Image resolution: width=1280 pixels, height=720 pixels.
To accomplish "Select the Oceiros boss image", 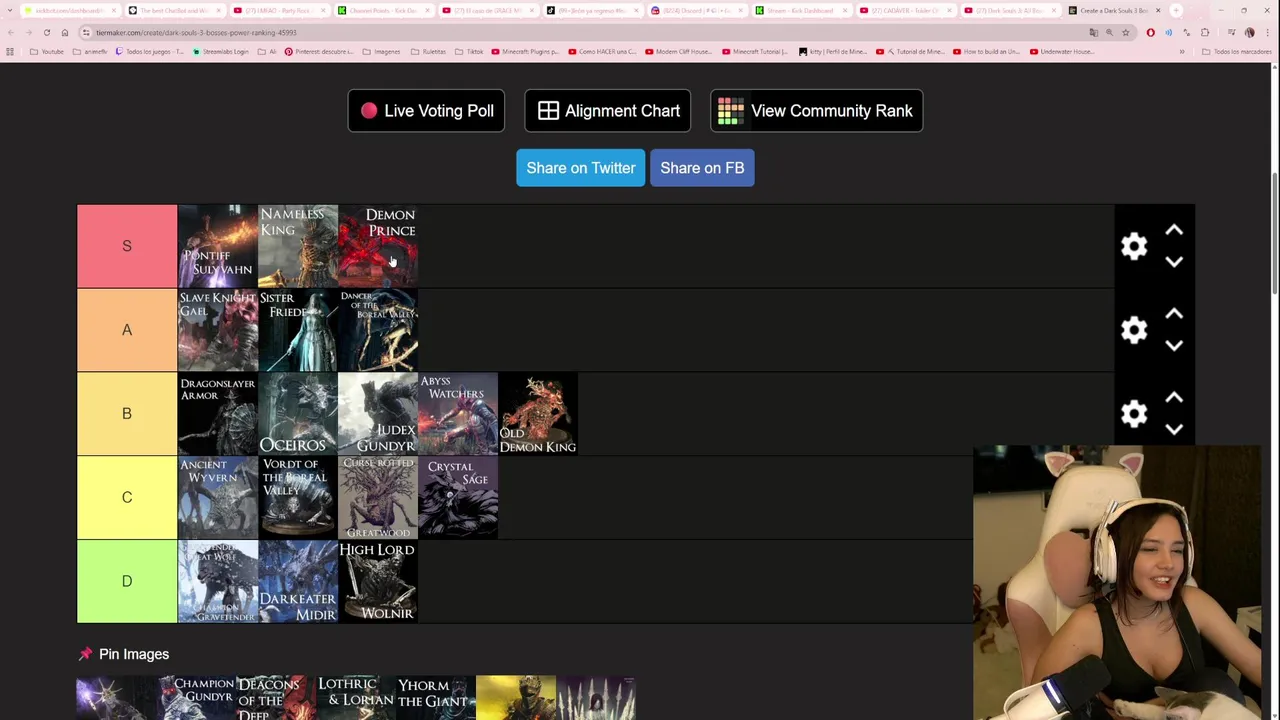I will (298, 414).
